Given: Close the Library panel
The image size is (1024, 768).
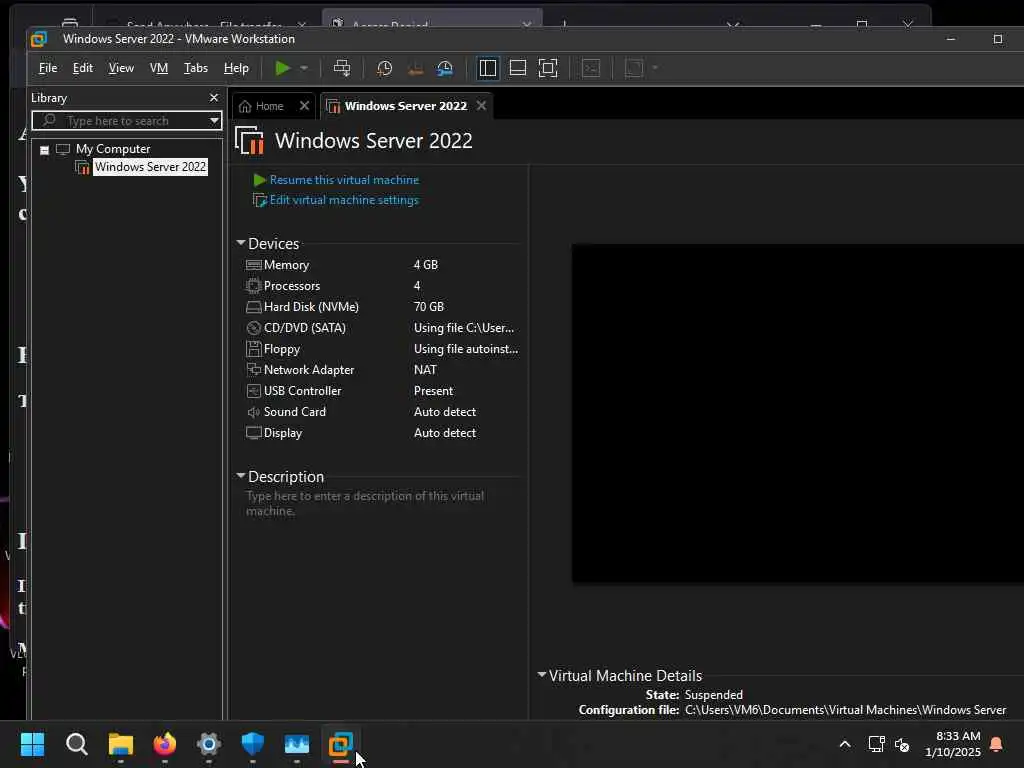Looking at the screenshot, I should click(x=214, y=97).
